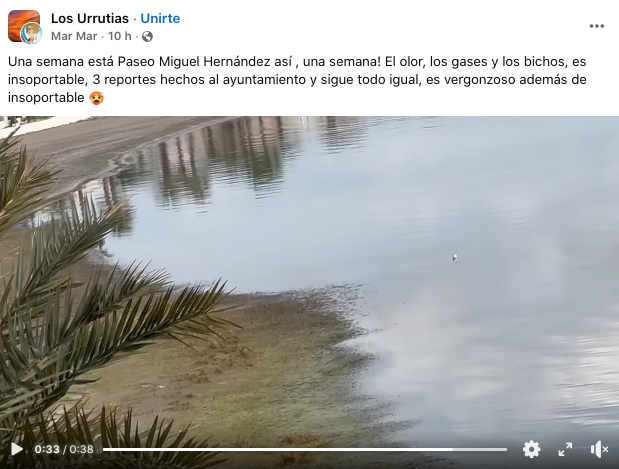619x469 pixels.
Task: Click the post text about Paseo Miguel Hernández
Action: pyautogui.click(x=297, y=79)
